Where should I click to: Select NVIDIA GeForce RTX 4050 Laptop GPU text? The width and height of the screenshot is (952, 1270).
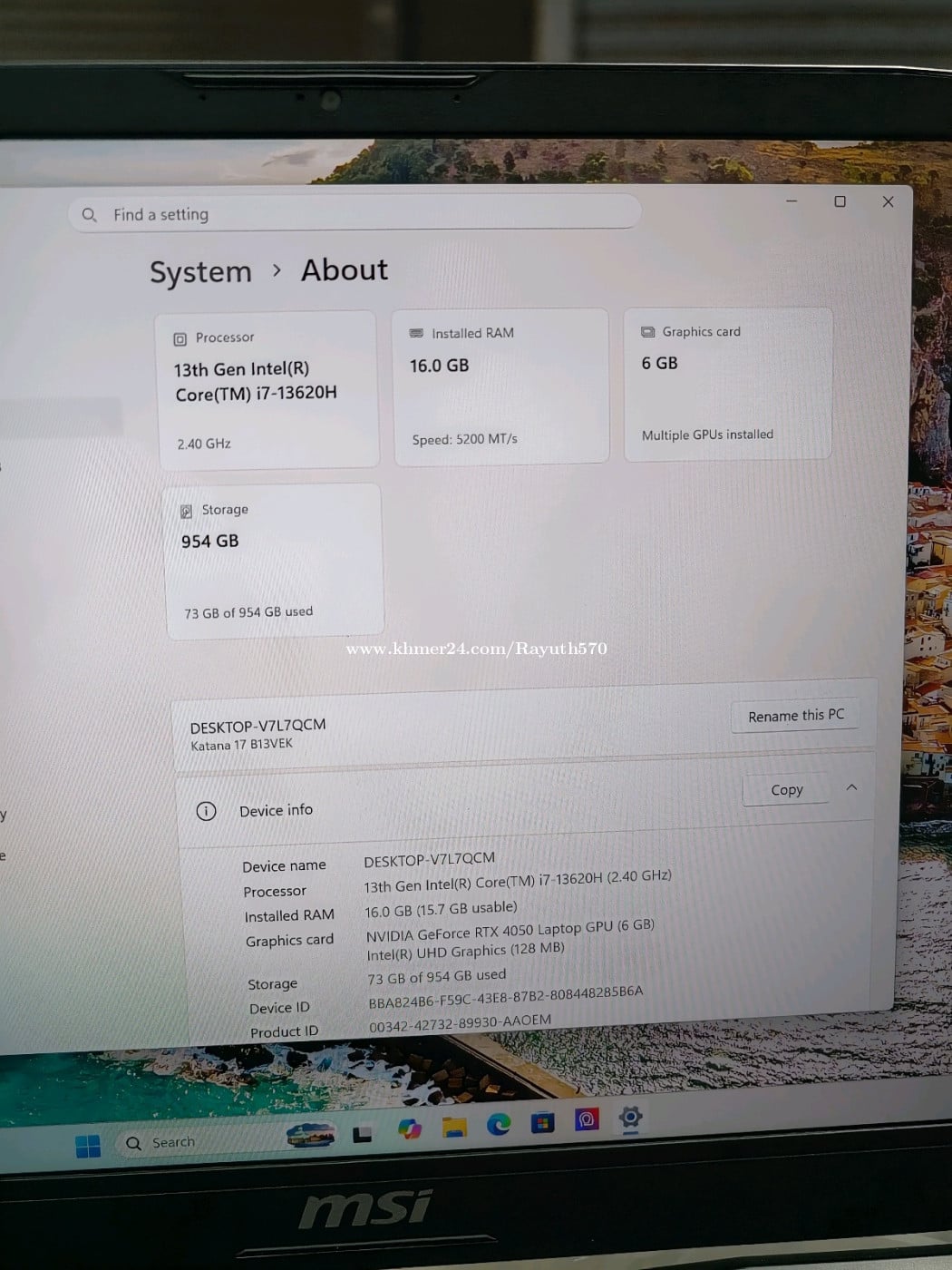pyautogui.click(x=510, y=931)
